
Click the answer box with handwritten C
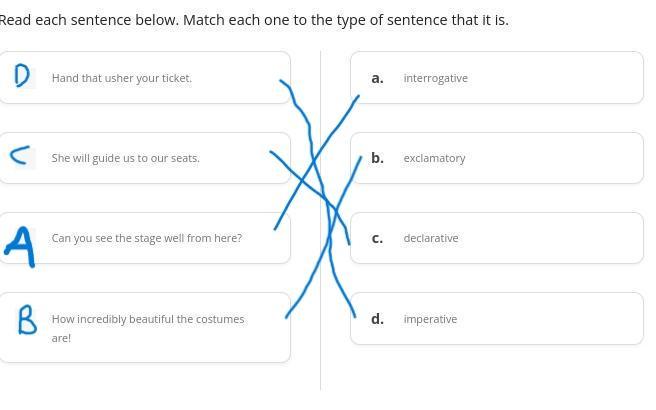23,156
